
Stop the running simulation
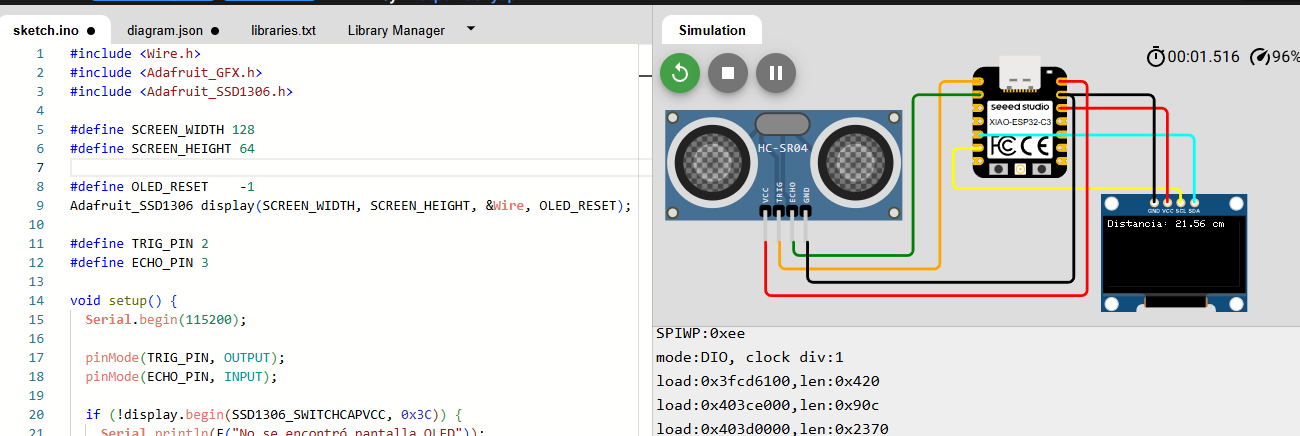coord(728,73)
